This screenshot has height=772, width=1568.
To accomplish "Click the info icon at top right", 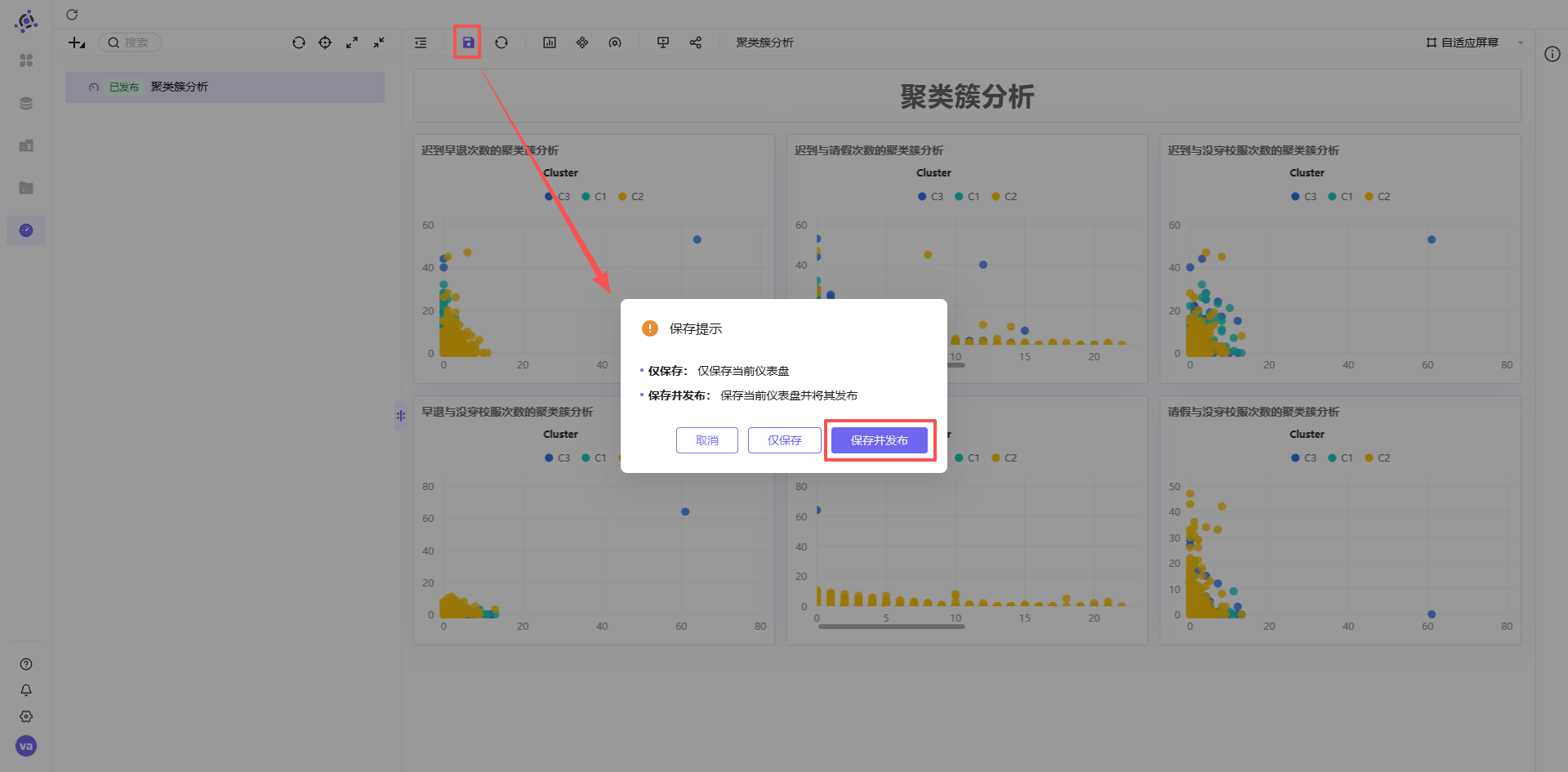I will click(x=1552, y=54).
